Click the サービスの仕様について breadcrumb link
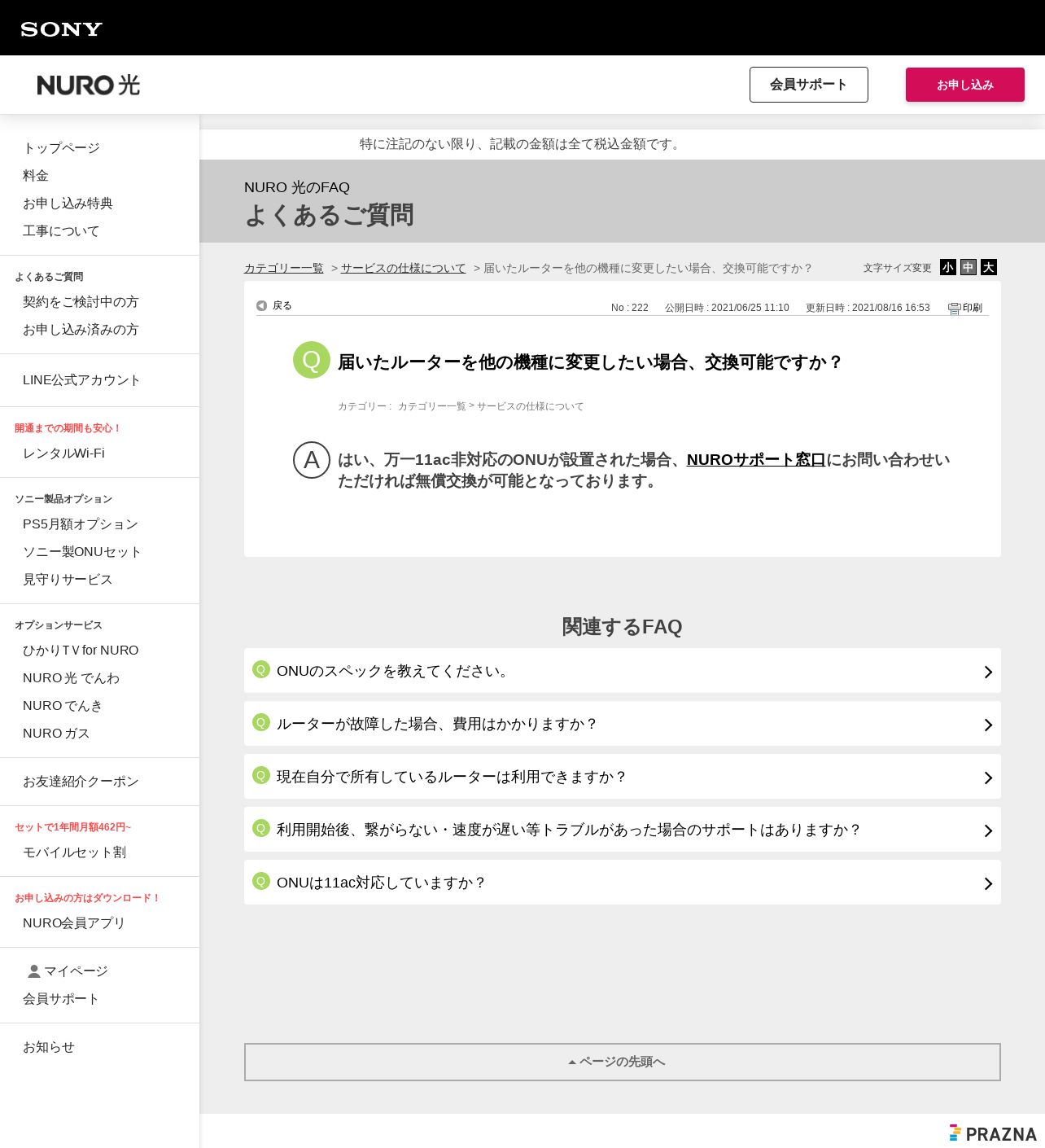Image resolution: width=1045 pixels, height=1148 pixels. click(x=403, y=268)
